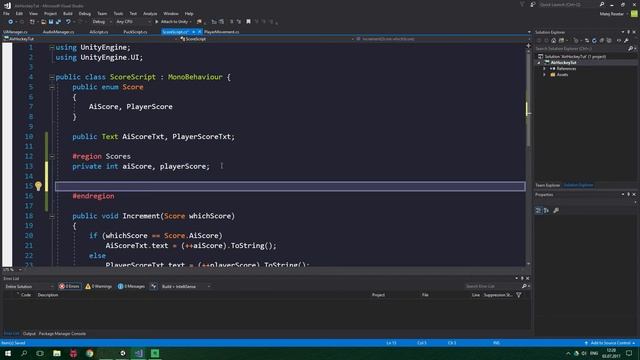640x360 pixels.
Task: Open the Tools menu
Action: [x=118, y=13]
